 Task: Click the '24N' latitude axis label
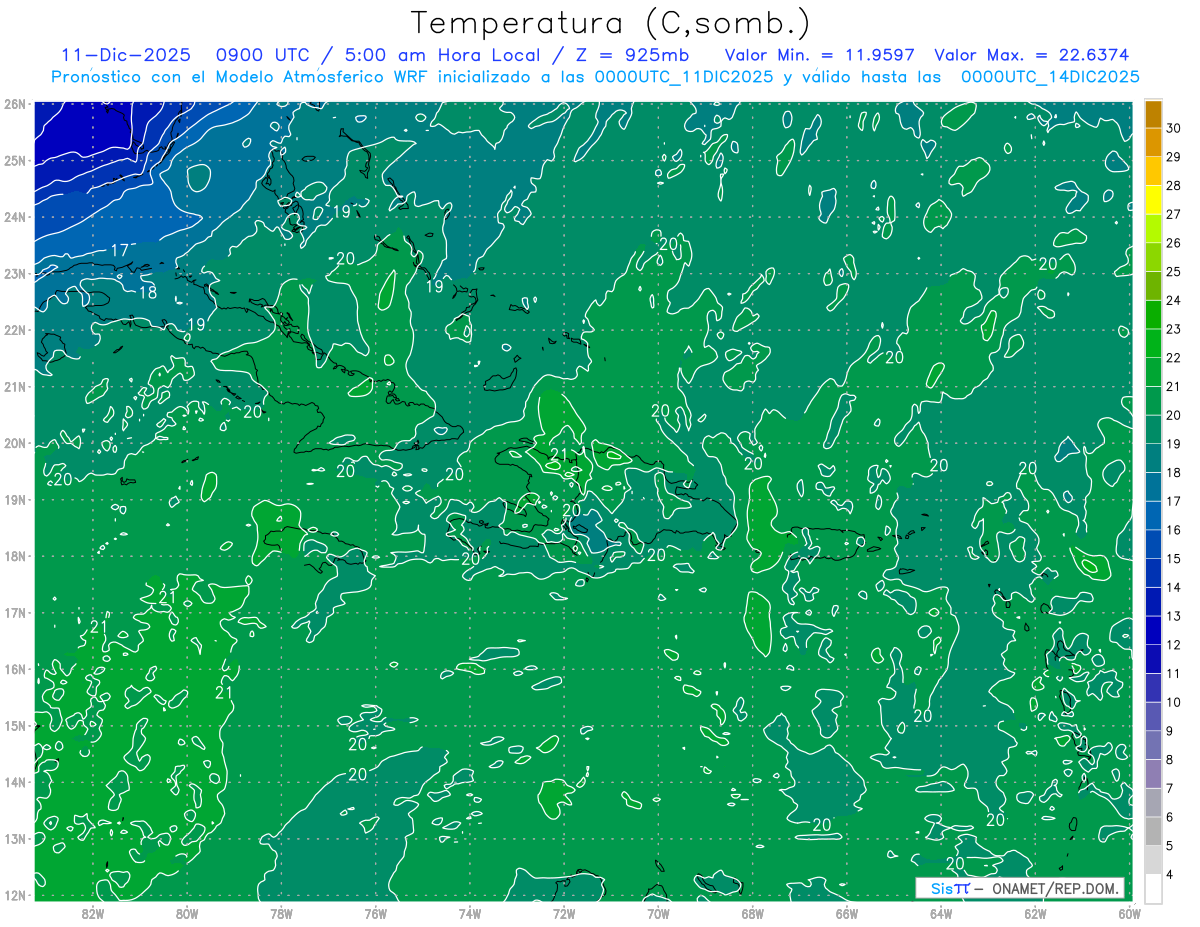14,217
